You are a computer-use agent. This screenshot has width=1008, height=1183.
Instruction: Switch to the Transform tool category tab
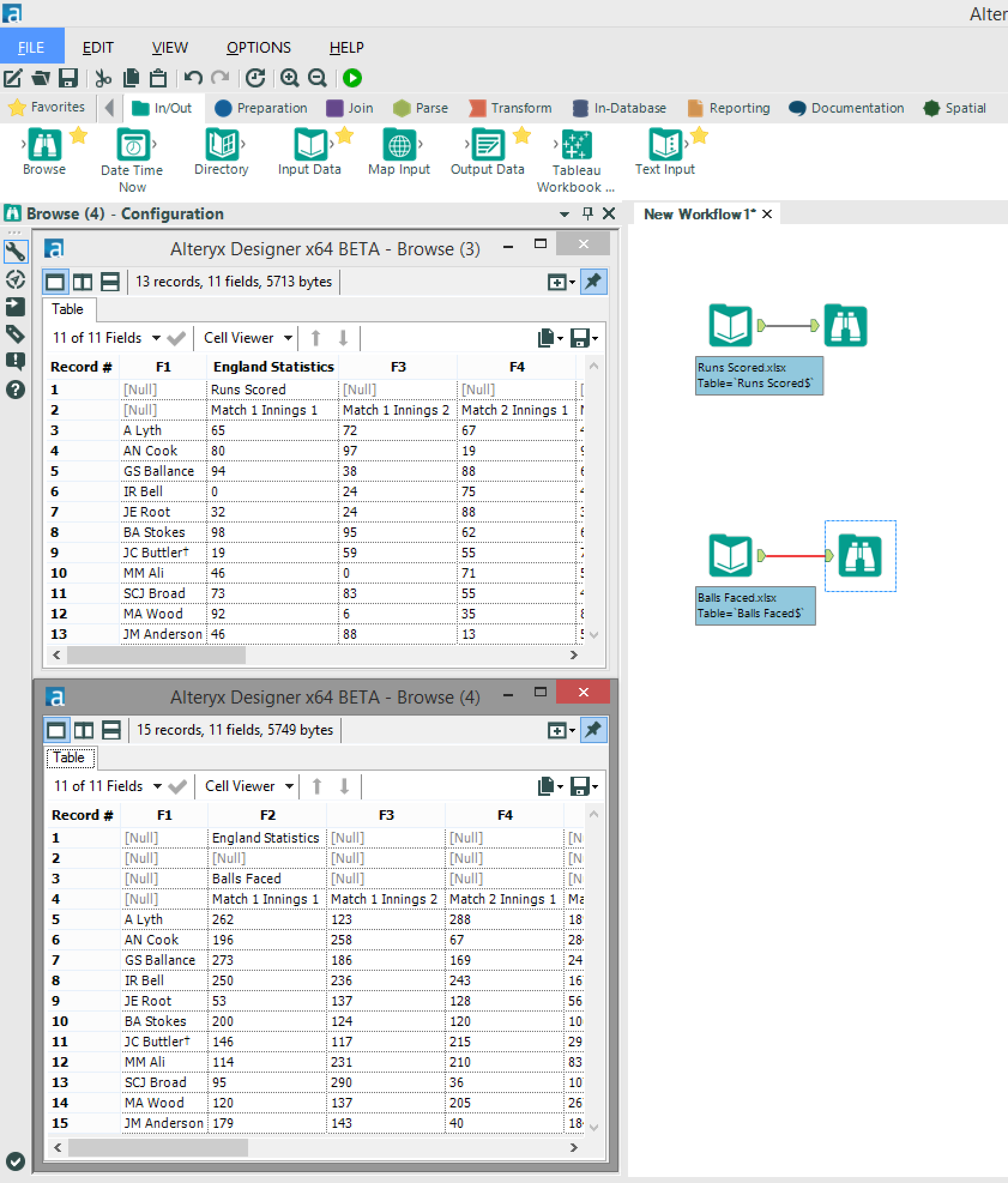coord(511,108)
